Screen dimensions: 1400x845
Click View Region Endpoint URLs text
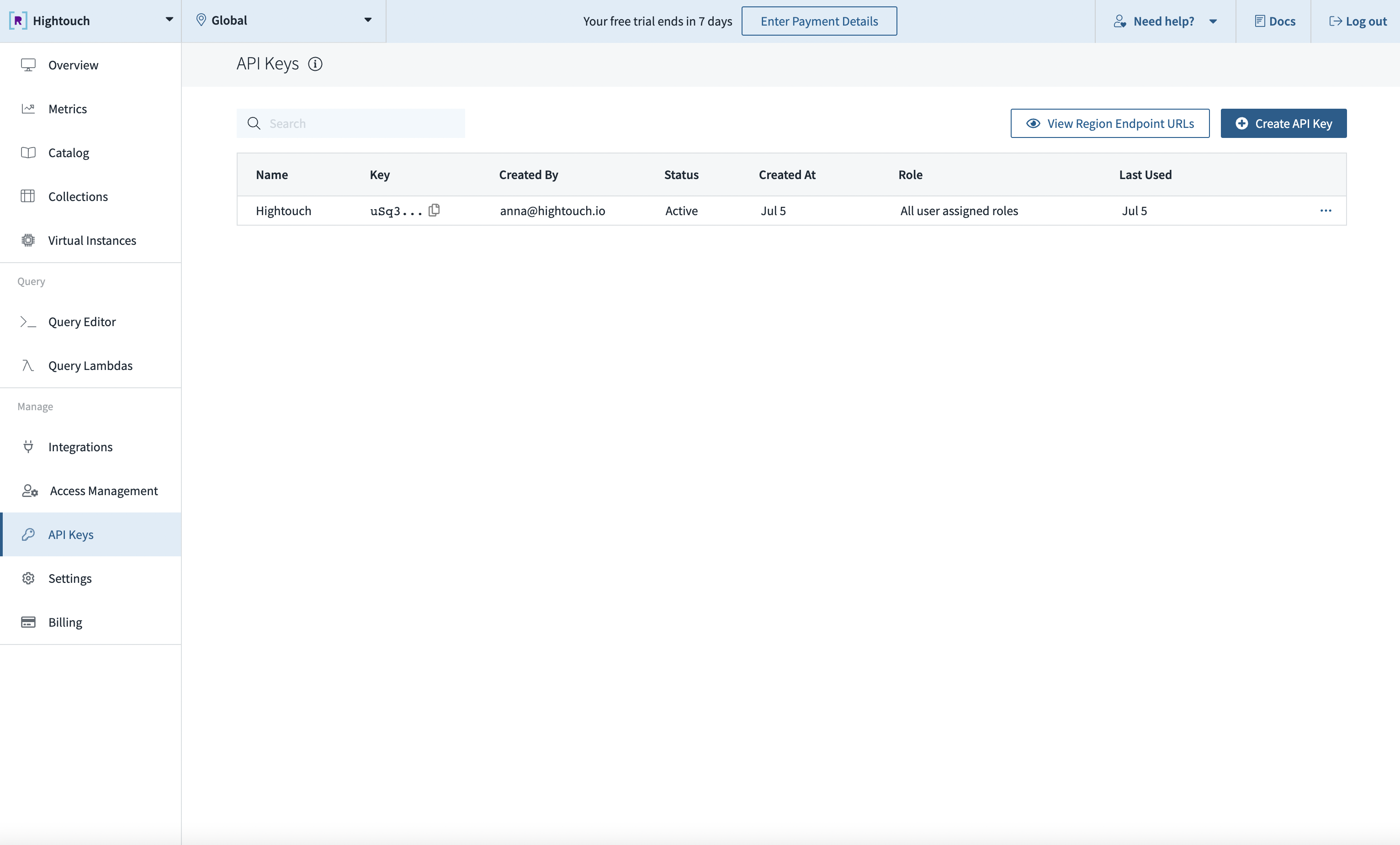point(1120,123)
